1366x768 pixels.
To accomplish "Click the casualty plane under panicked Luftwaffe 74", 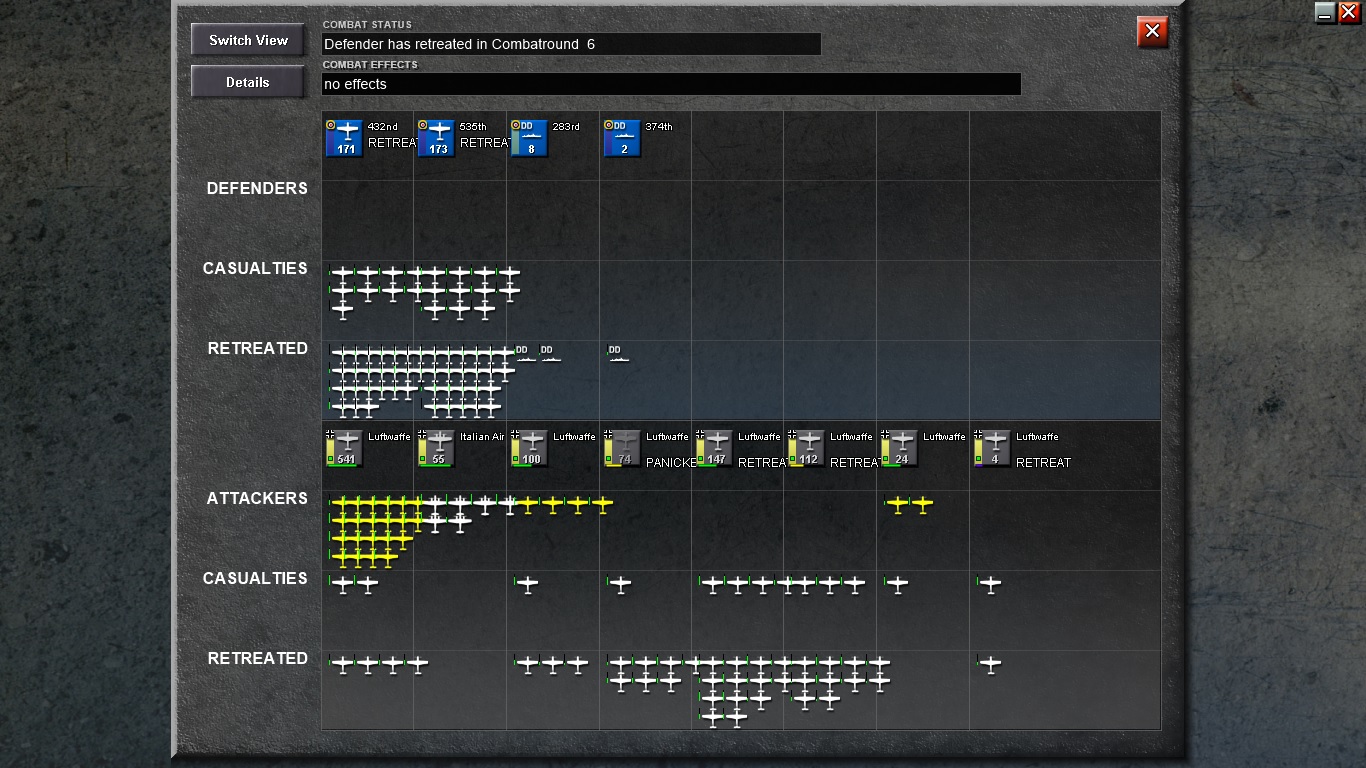I will [x=619, y=584].
